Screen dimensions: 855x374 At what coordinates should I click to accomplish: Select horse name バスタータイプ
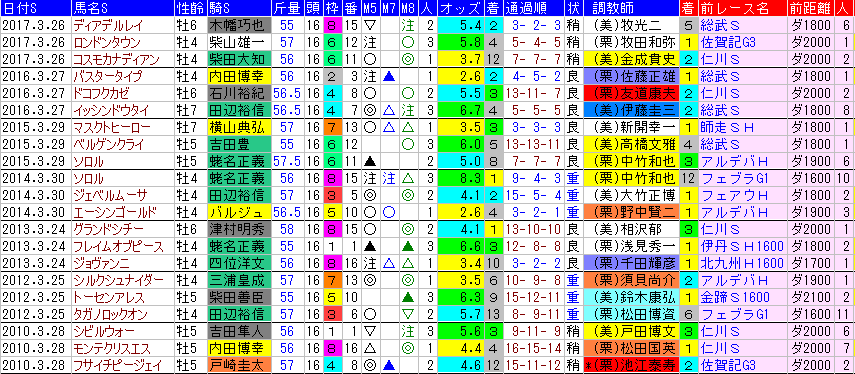(107, 76)
